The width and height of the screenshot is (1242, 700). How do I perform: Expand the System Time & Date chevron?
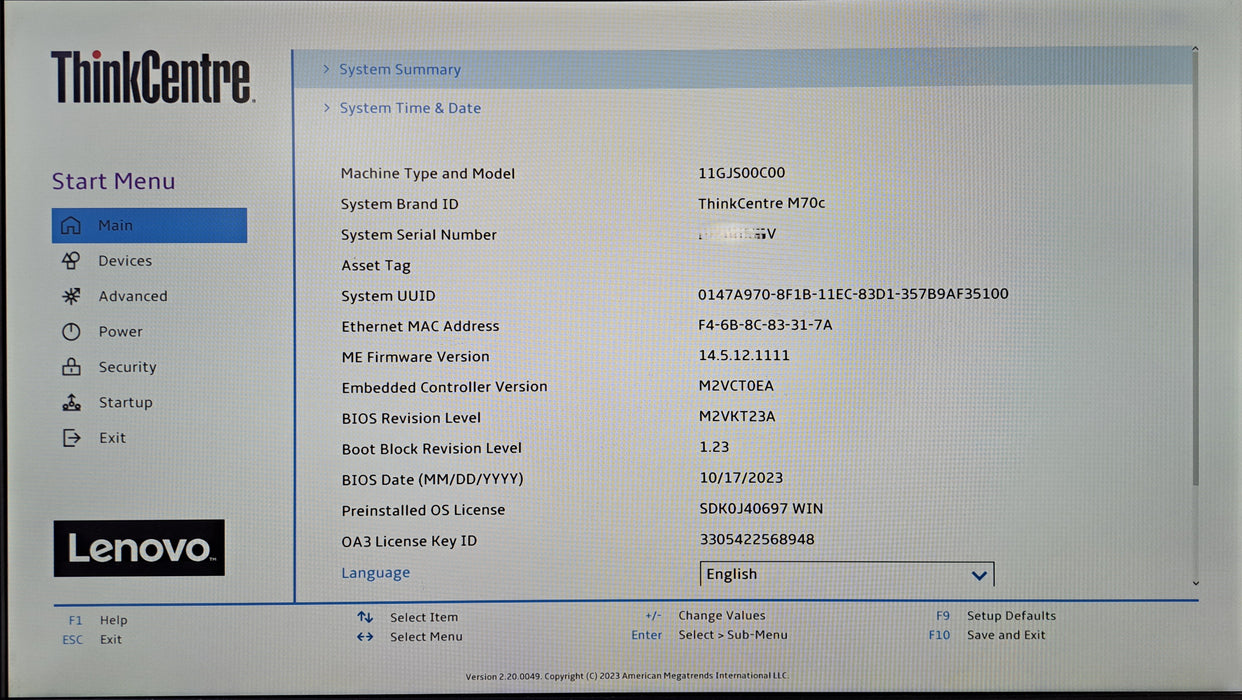coord(326,107)
